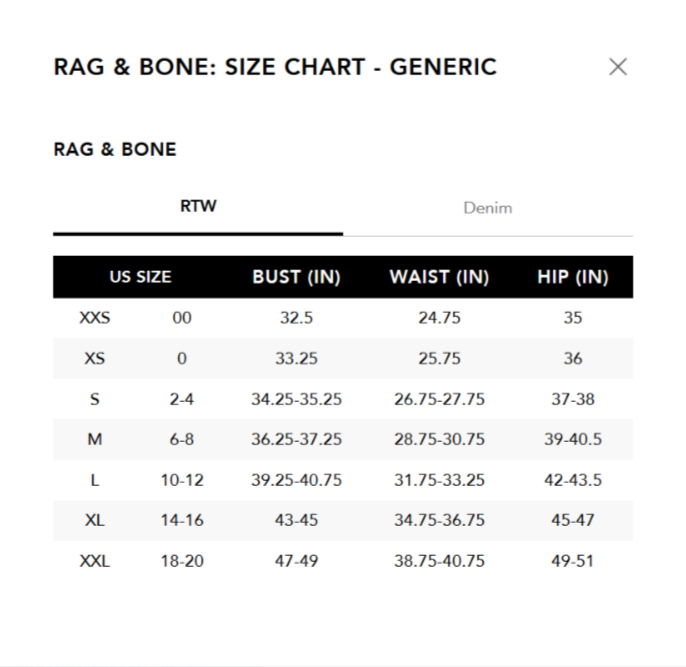Close the size chart dialog
This screenshot has width=686, height=667.
(x=618, y=67)
